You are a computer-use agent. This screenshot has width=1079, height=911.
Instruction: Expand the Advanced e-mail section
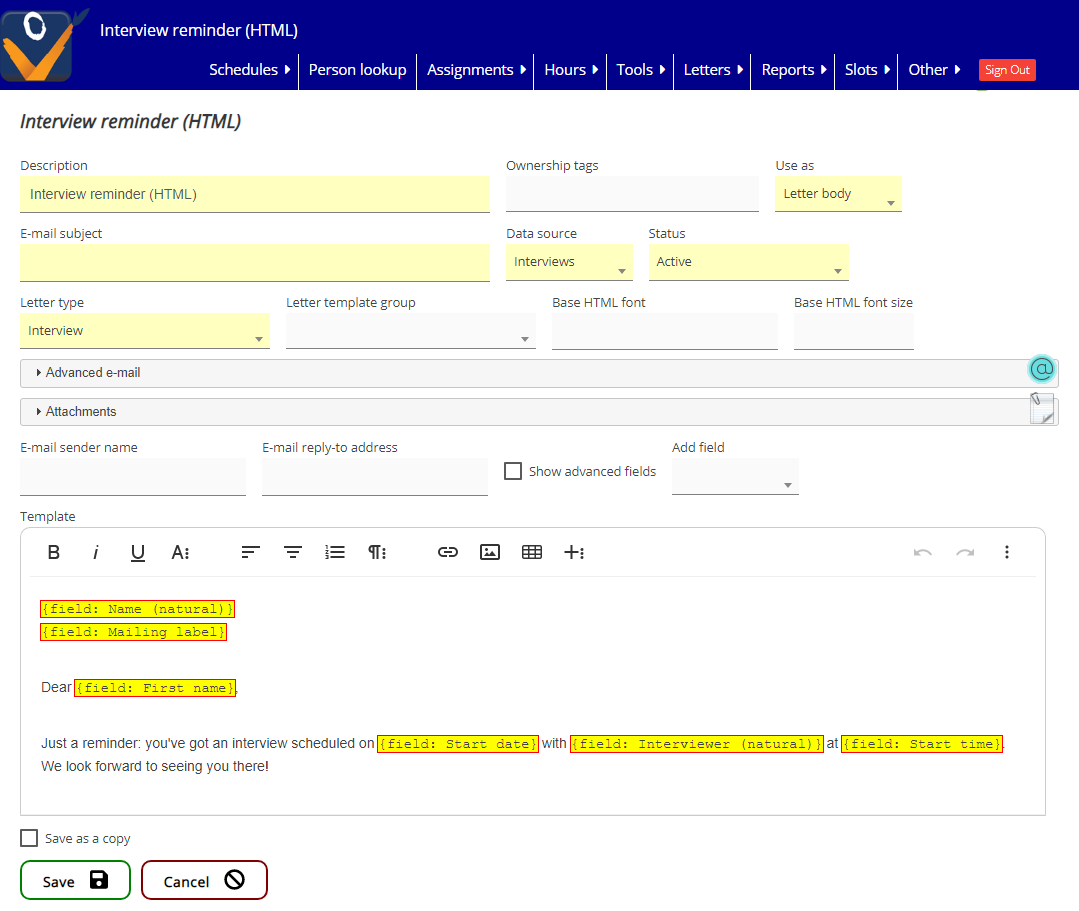(x=539, y=373)
